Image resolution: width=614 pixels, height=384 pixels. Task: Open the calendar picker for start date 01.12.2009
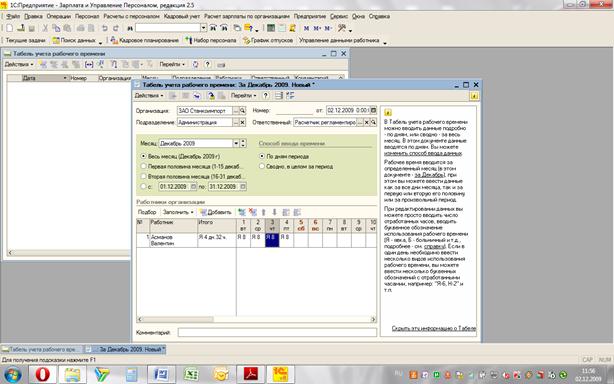193,187
